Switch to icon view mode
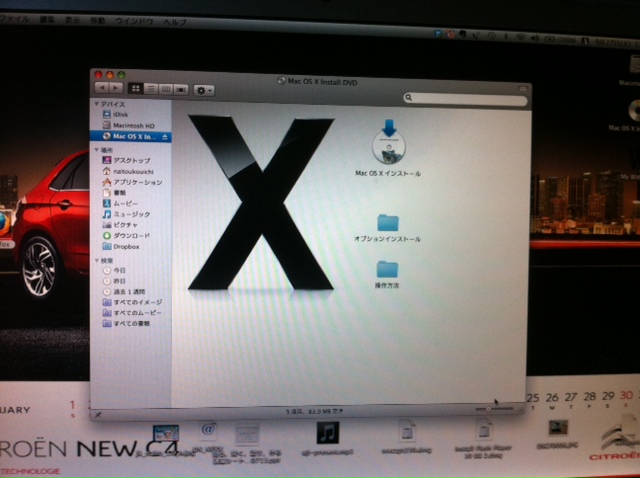This screenshot has height=478, width=640. click(134, 90)
